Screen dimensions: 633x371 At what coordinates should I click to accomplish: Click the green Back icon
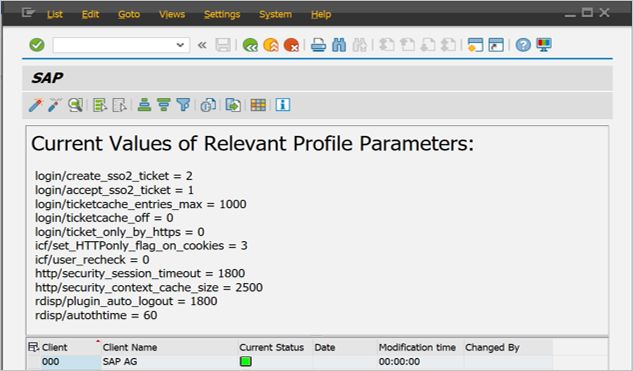click(x=250, y=45)
